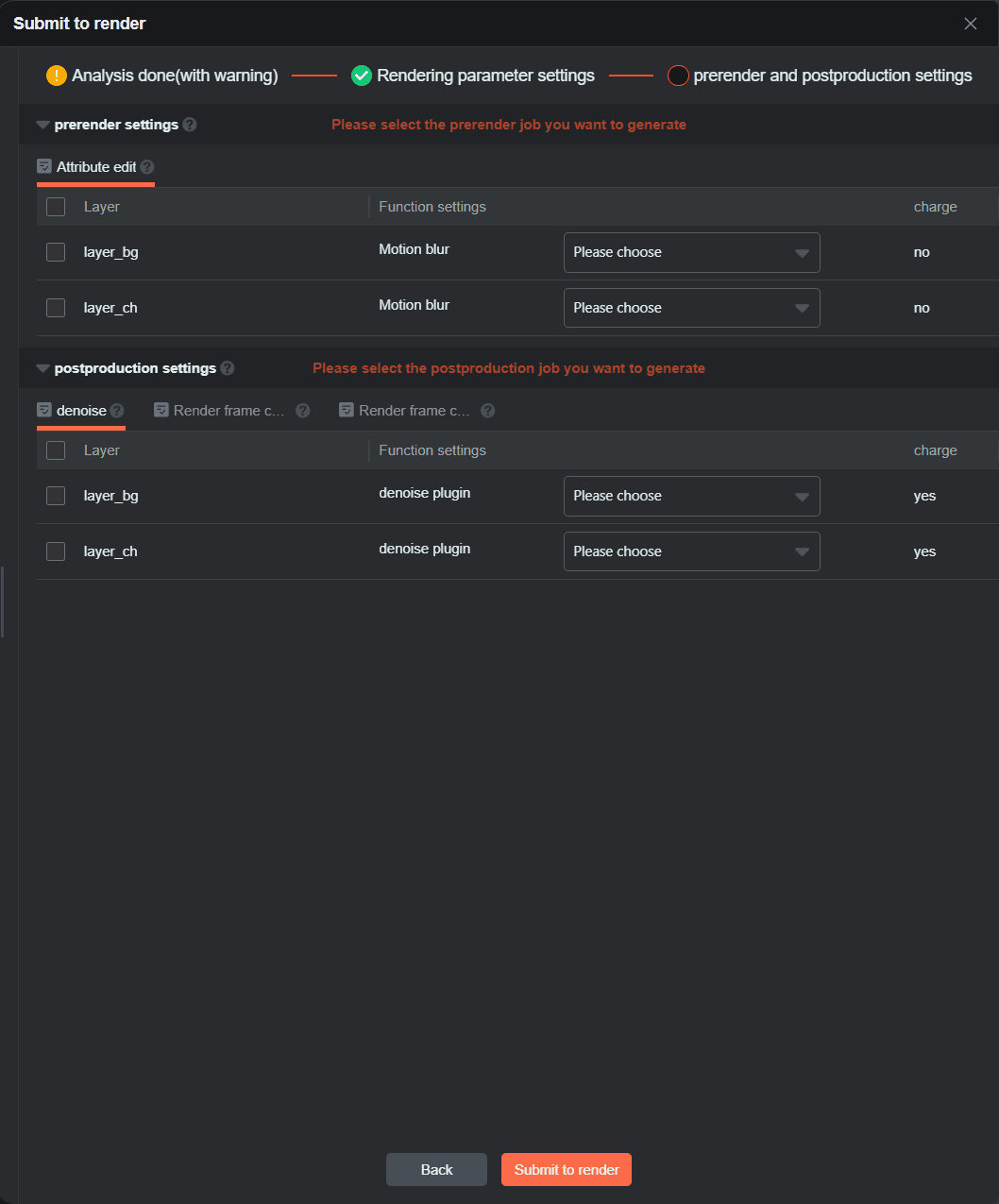This screenshot has width=999, height=1204.
Task: Select the Attribute edit tab
Action: pos(95,167)
